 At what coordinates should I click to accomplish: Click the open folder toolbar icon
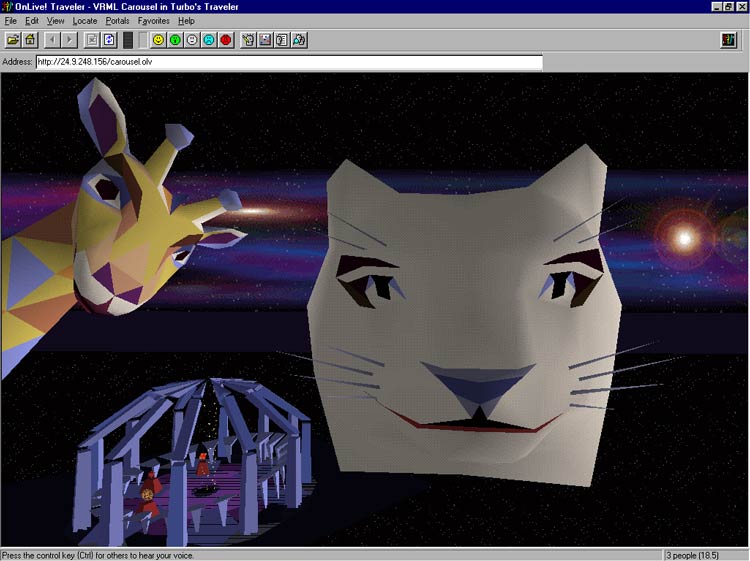[13, 40]
